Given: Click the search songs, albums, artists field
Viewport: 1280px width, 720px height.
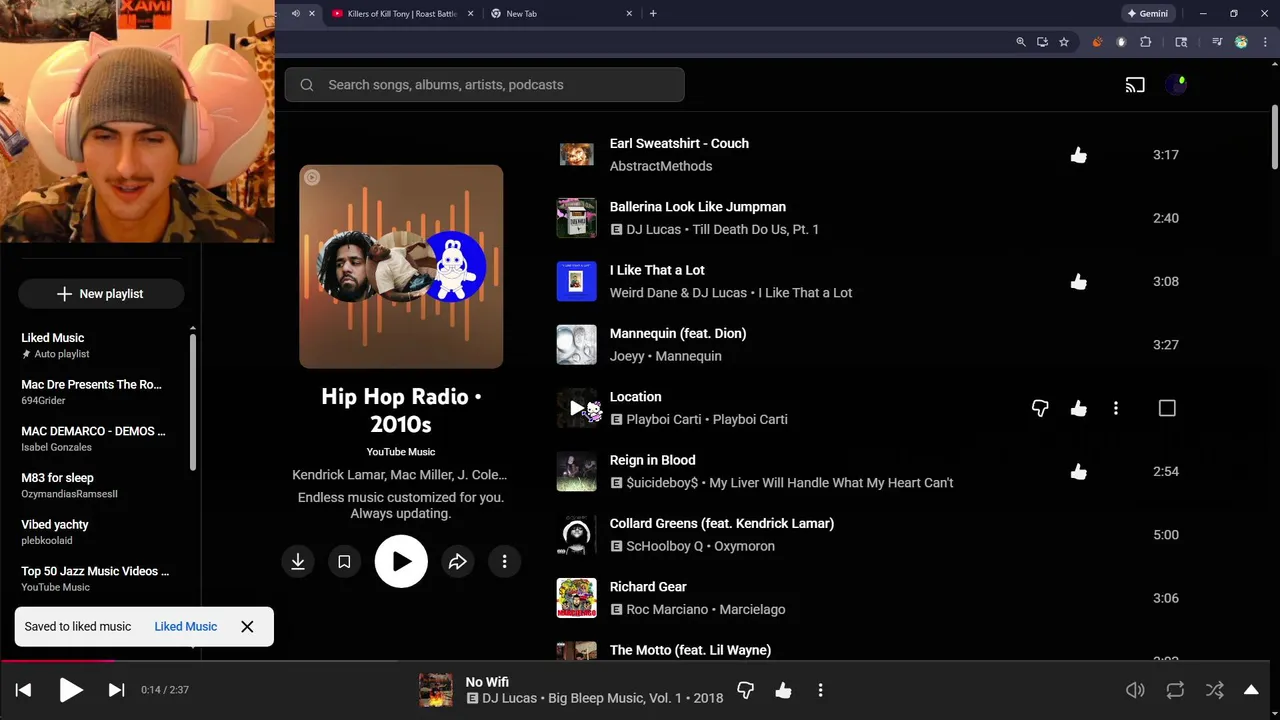Looking at the screenshot, I should [x=484, y=85].
